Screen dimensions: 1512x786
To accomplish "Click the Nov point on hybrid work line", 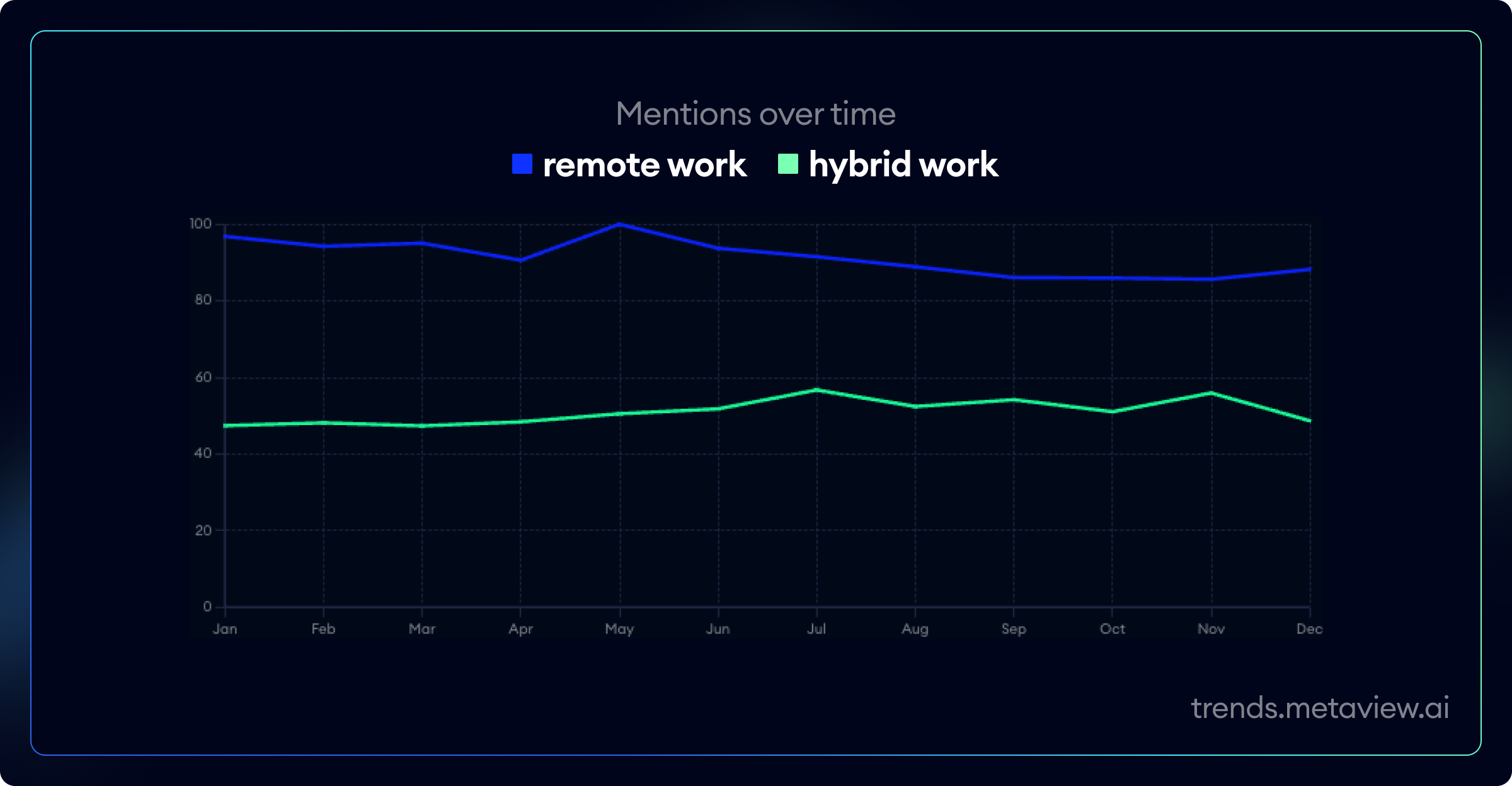I will (x=1211, y=393).
